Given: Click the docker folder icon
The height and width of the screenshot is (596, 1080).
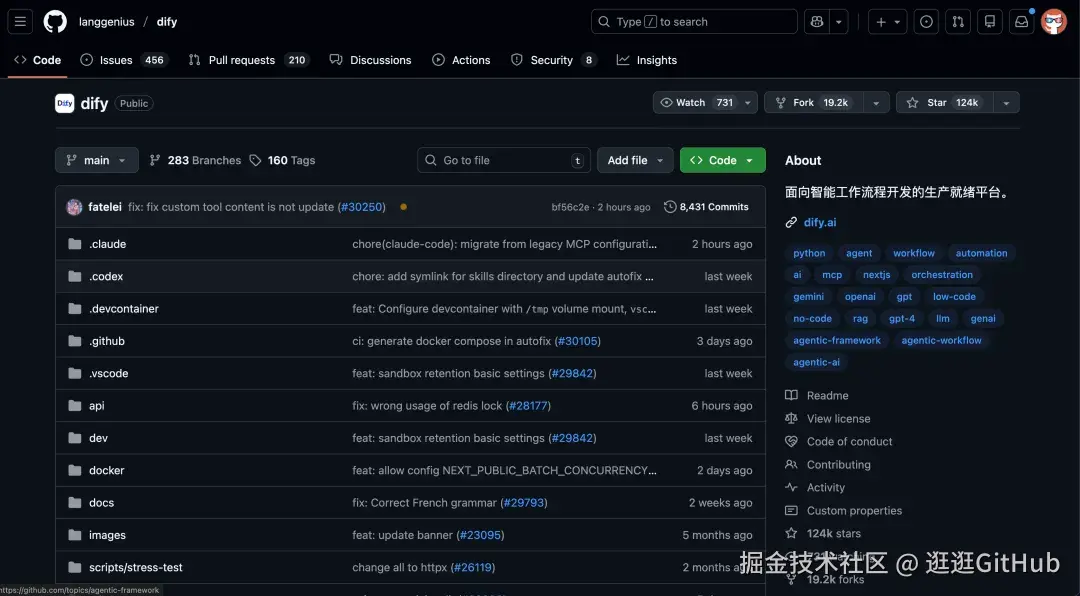Looking at the screenshot, I should tap(74, 471).
